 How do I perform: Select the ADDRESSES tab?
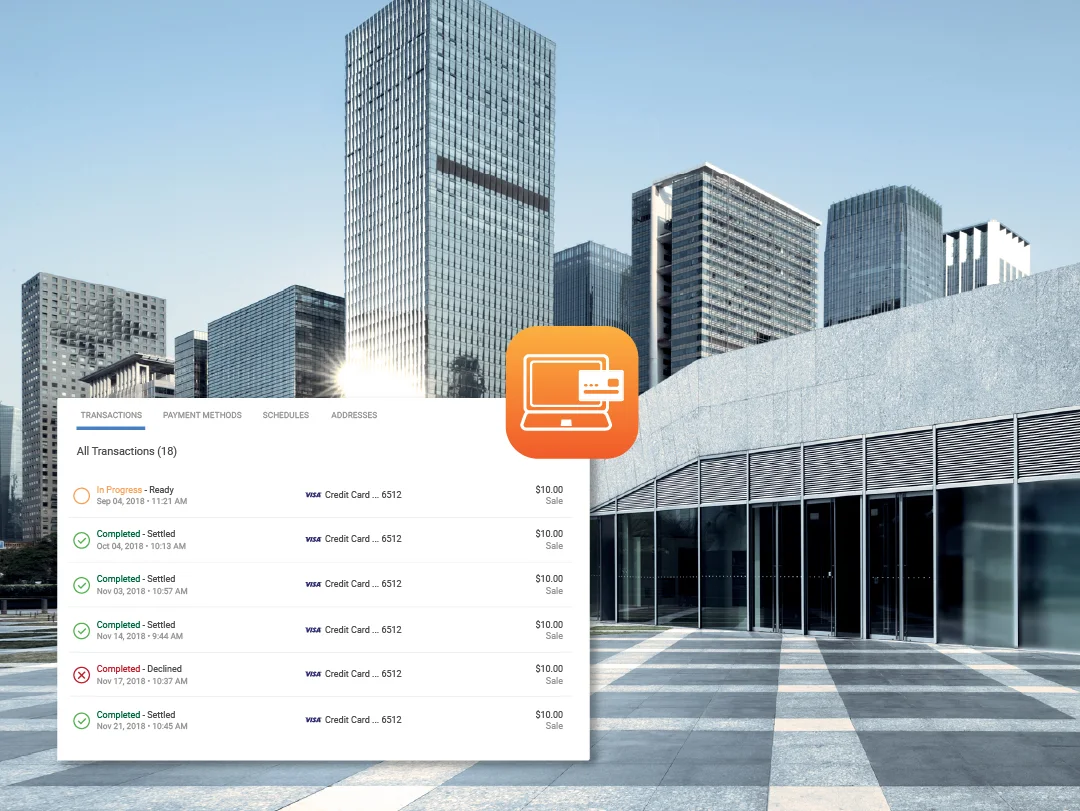[353, 415]
